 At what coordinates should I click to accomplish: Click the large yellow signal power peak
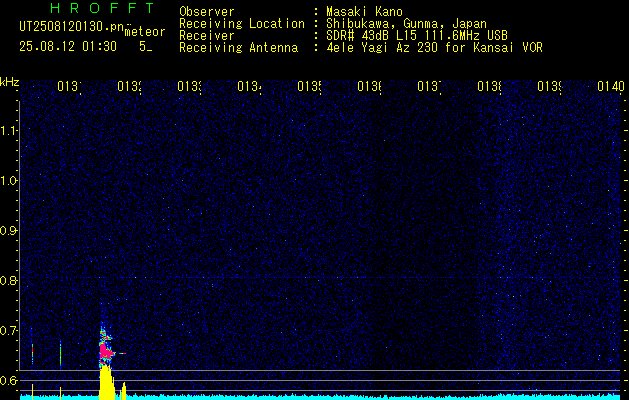[106, 382]
